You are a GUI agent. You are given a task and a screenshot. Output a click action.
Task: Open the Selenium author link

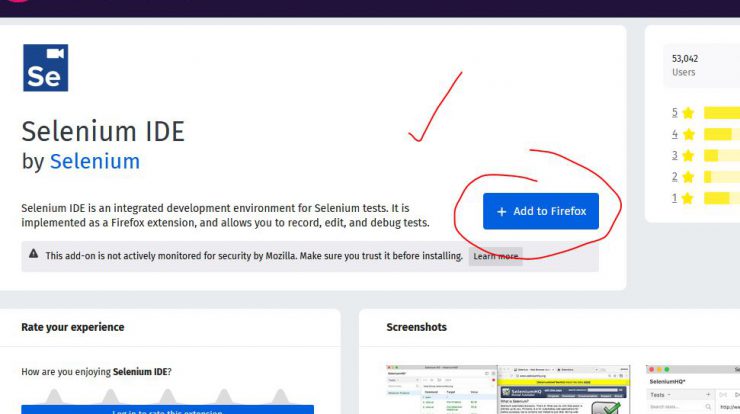[95, 161]
